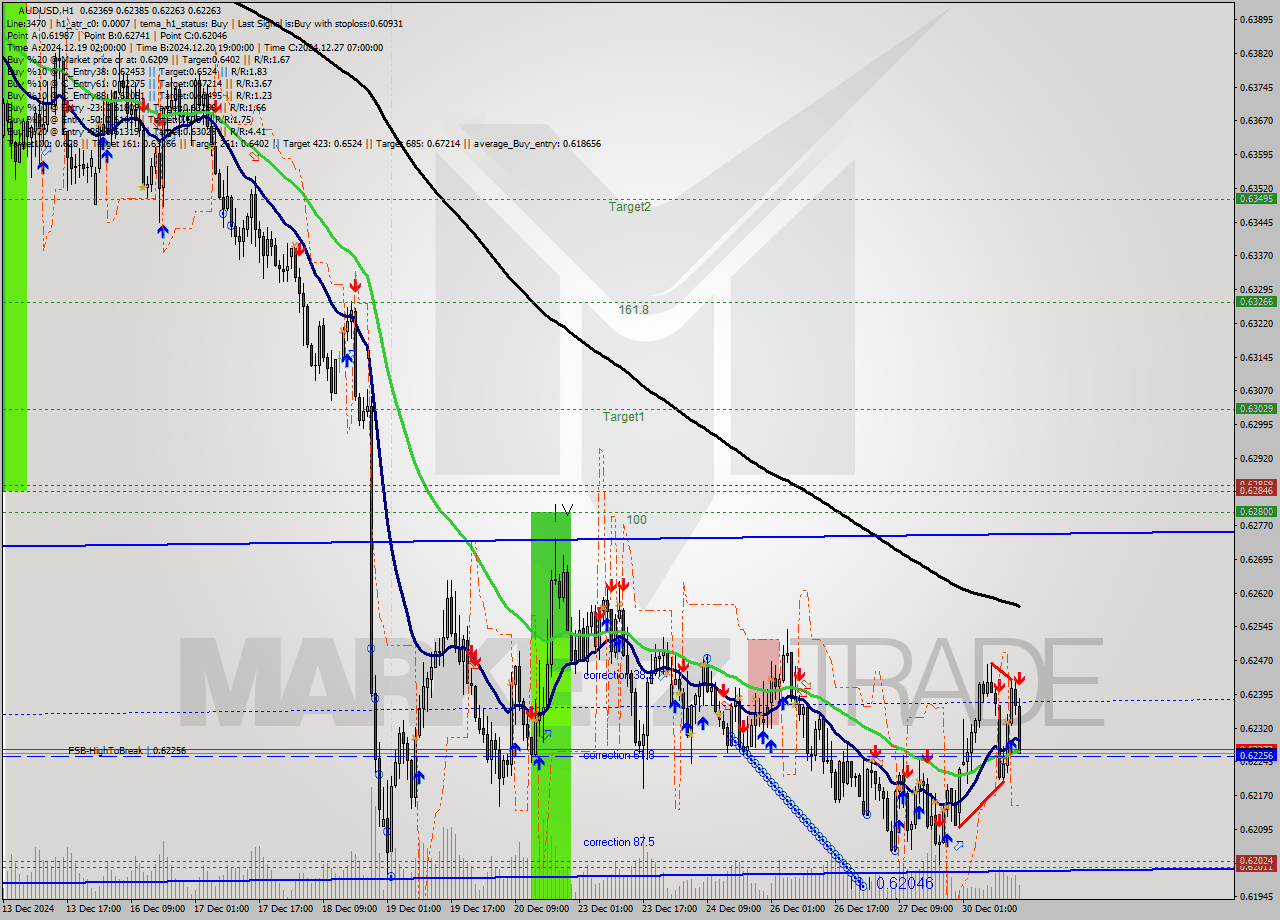Viewport: 1280px width, 920px height.
Task: Click the 0.61945 price axis value
Action: pyautogui.click(x=1257, y=897)
